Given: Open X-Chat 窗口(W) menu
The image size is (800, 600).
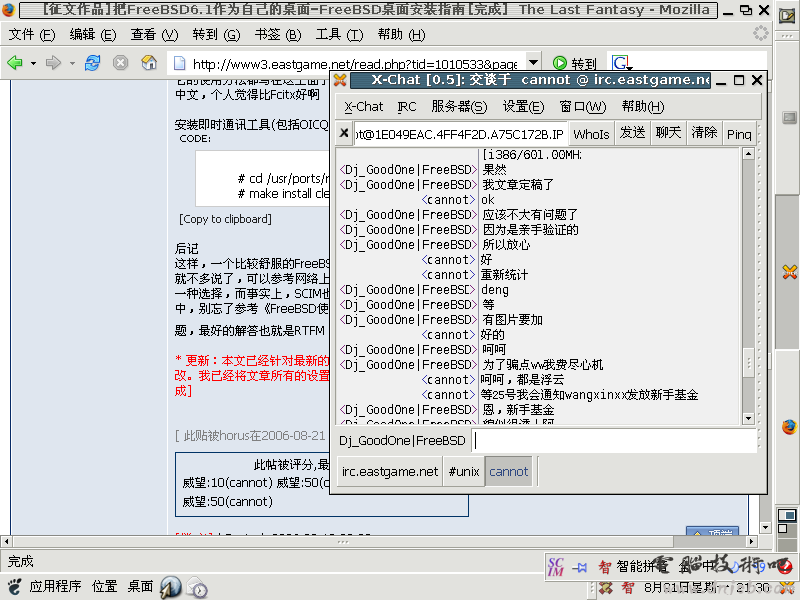Looking at the screenshot, I should 583,106.
